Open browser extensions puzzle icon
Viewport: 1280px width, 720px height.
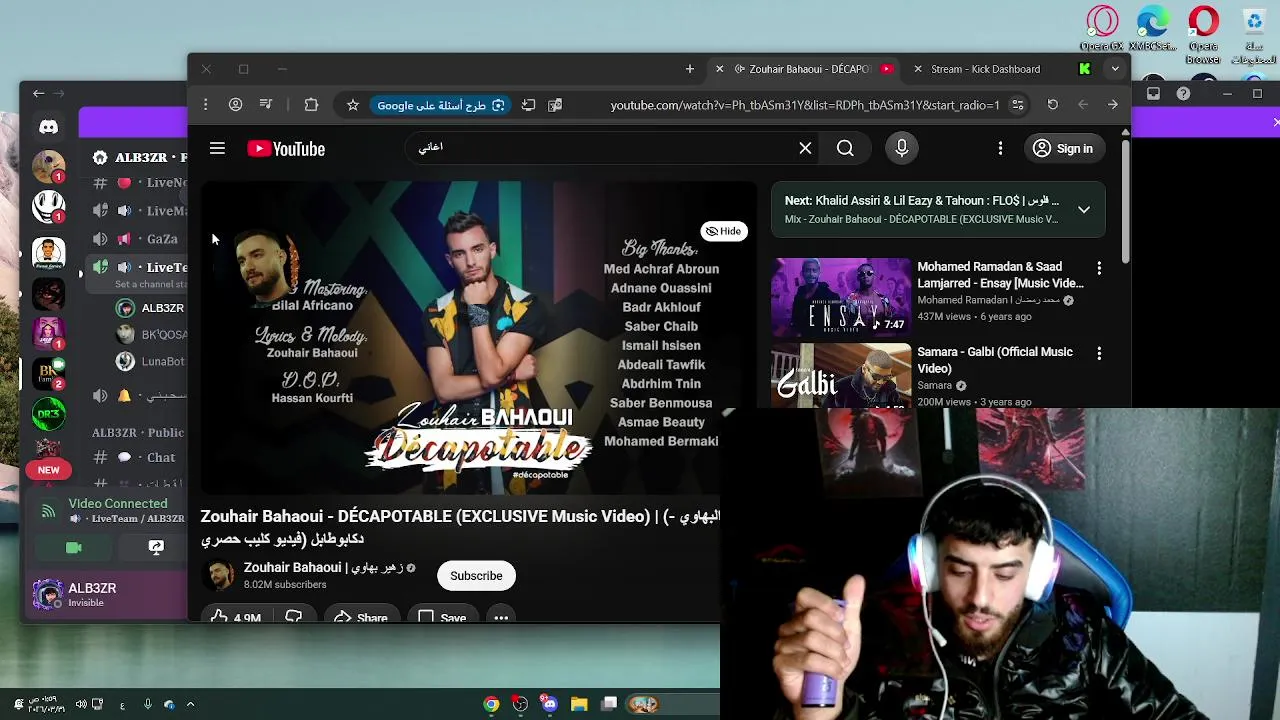[311, 105]
